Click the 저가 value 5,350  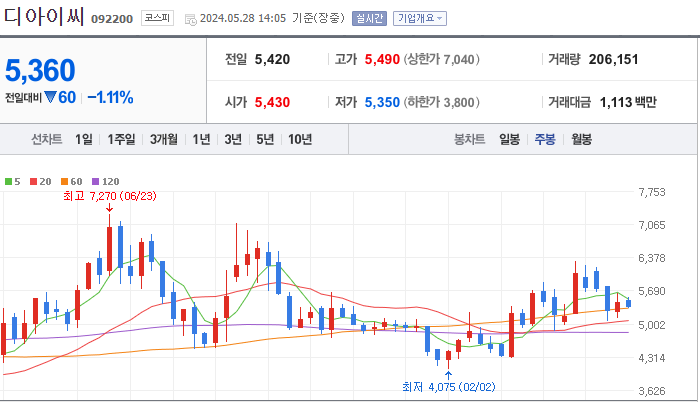(382, 102)
